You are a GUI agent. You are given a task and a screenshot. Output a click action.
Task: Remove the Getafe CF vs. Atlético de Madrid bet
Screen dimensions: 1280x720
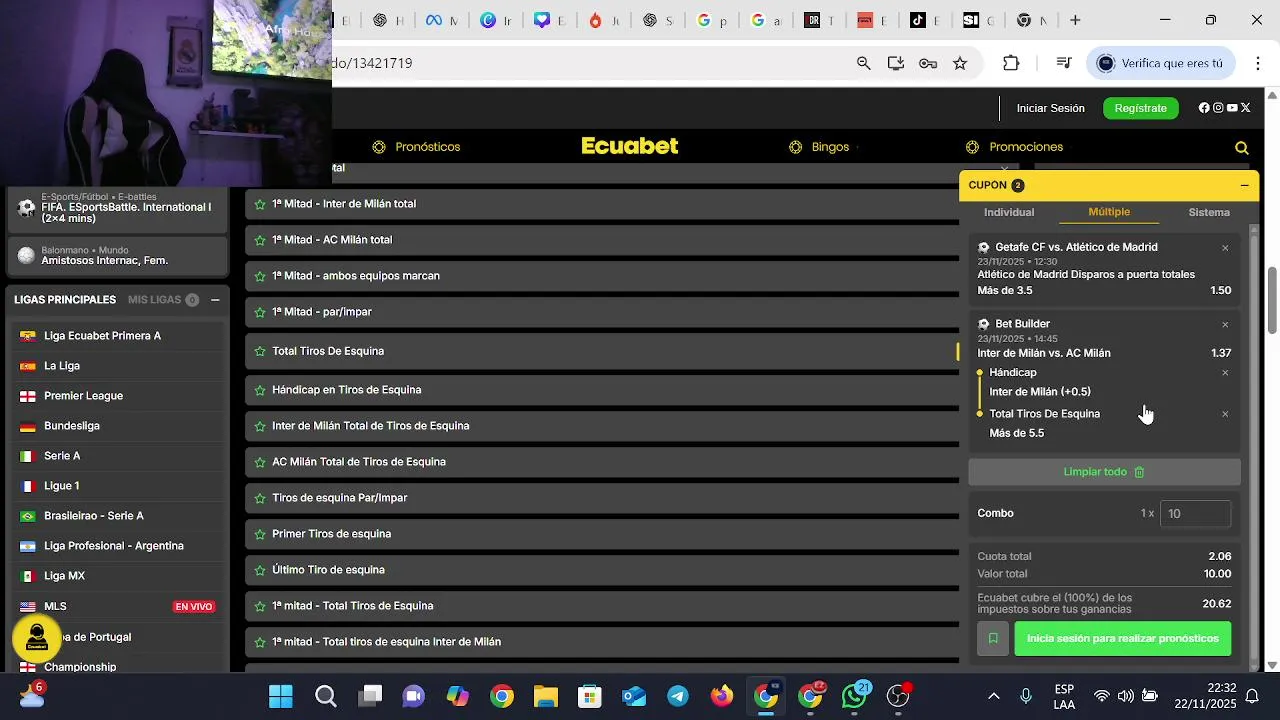pyautogui.click(x=1225, y=248)
